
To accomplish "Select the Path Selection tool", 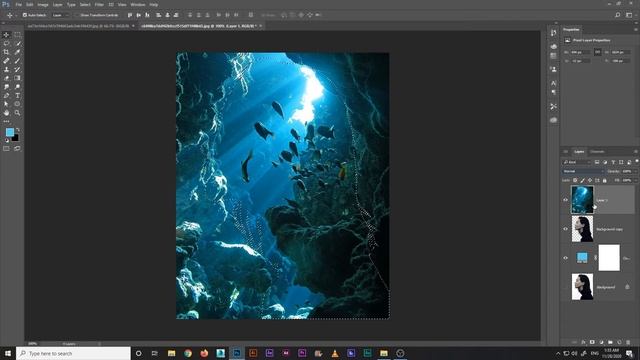I will 6,104.
